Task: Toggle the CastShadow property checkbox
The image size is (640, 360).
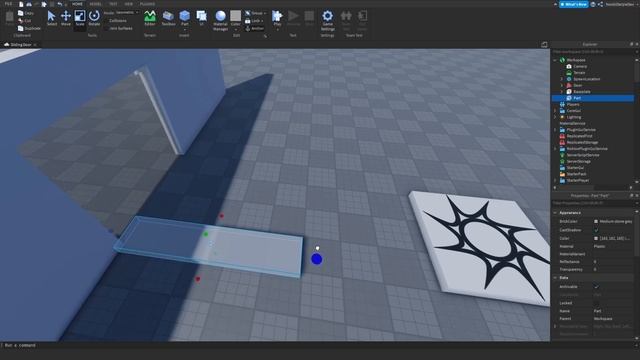Action: coord(596,230)
